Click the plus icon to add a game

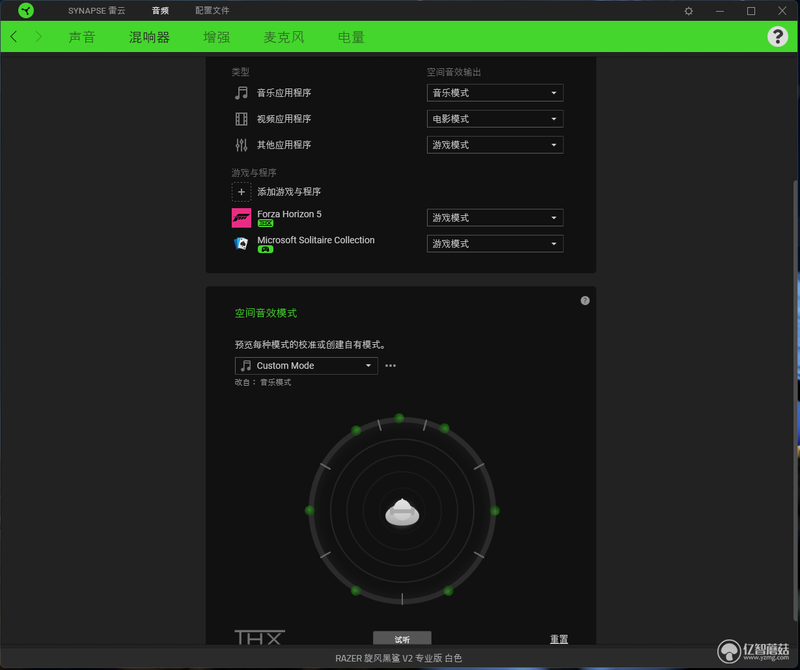click(x=241, y=192)
